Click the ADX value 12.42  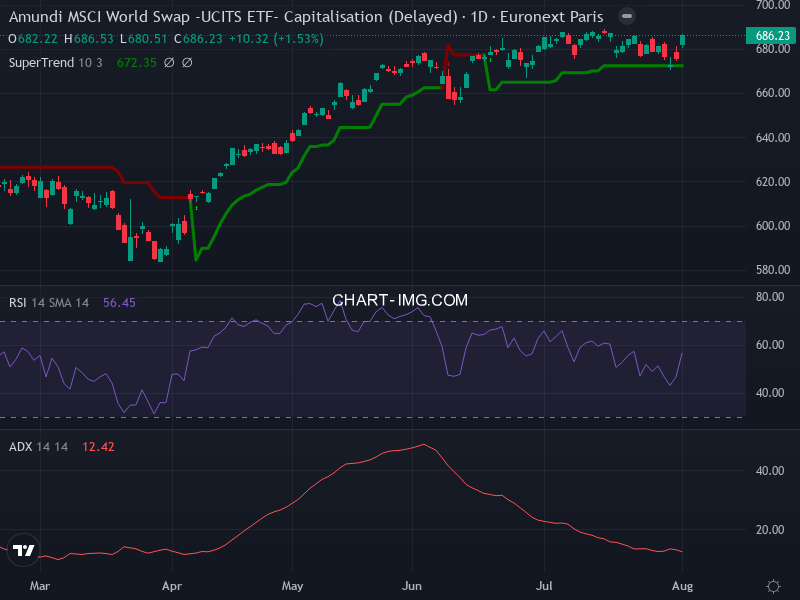point(98,447)
